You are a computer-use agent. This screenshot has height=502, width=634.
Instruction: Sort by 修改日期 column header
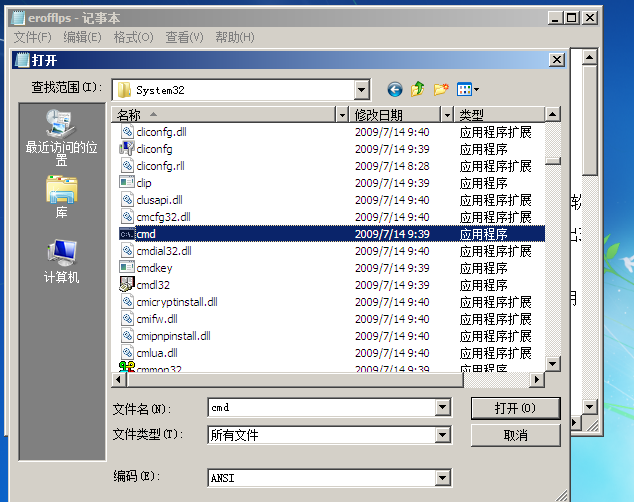[395, 115]
